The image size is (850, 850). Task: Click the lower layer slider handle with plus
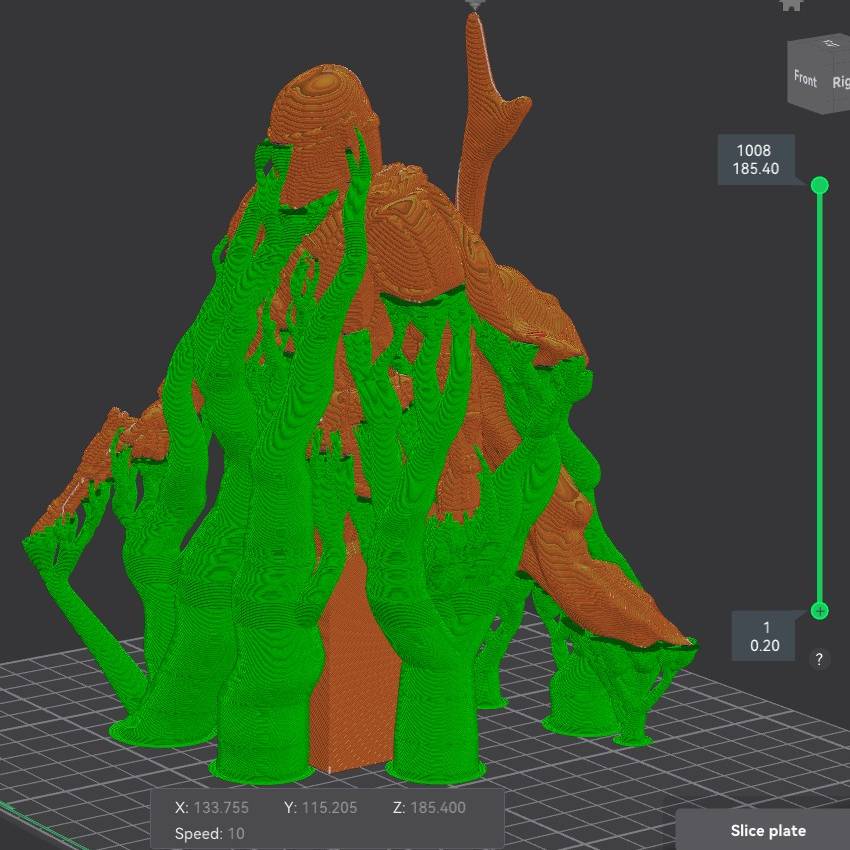pyautogui.click(x=820, y=611)
